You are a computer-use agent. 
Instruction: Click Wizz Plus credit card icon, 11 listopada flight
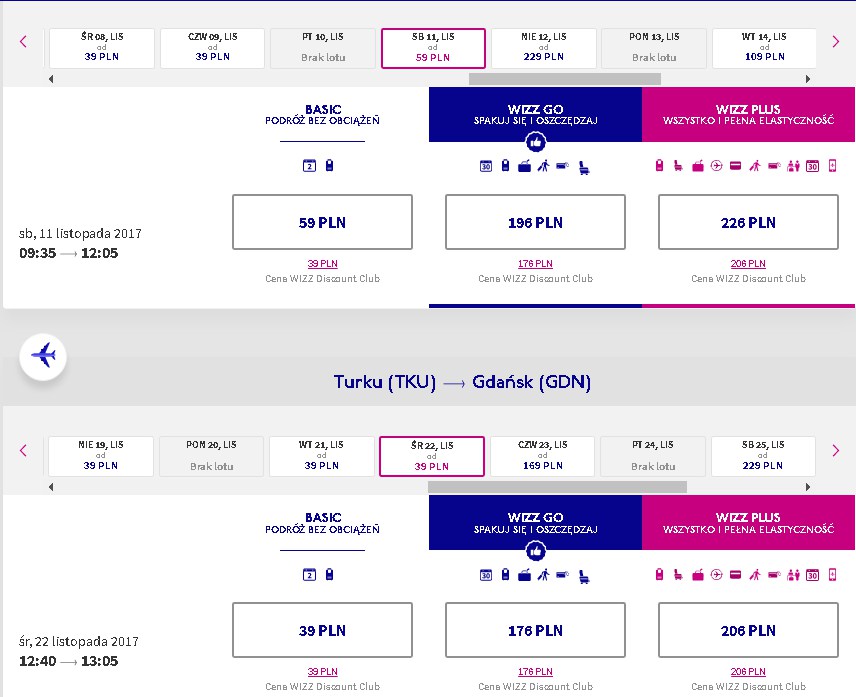click(x=736, y=166)
